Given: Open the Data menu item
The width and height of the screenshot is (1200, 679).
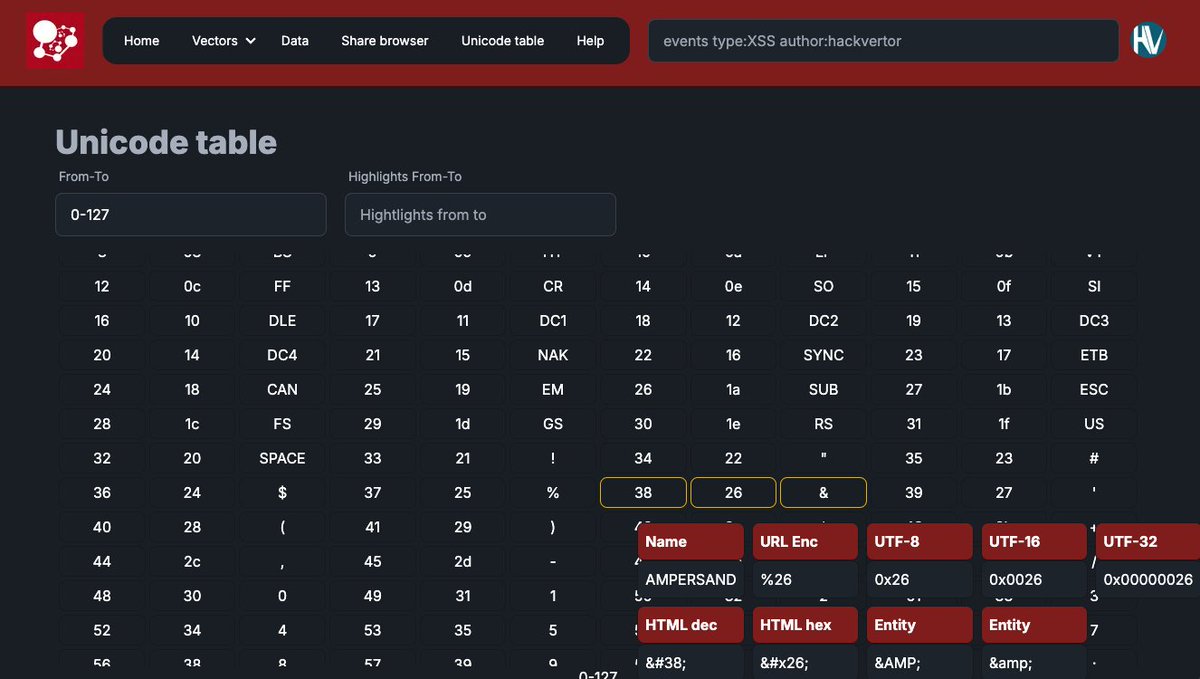Looking at the screenshot, I should [x=295, y=41].
